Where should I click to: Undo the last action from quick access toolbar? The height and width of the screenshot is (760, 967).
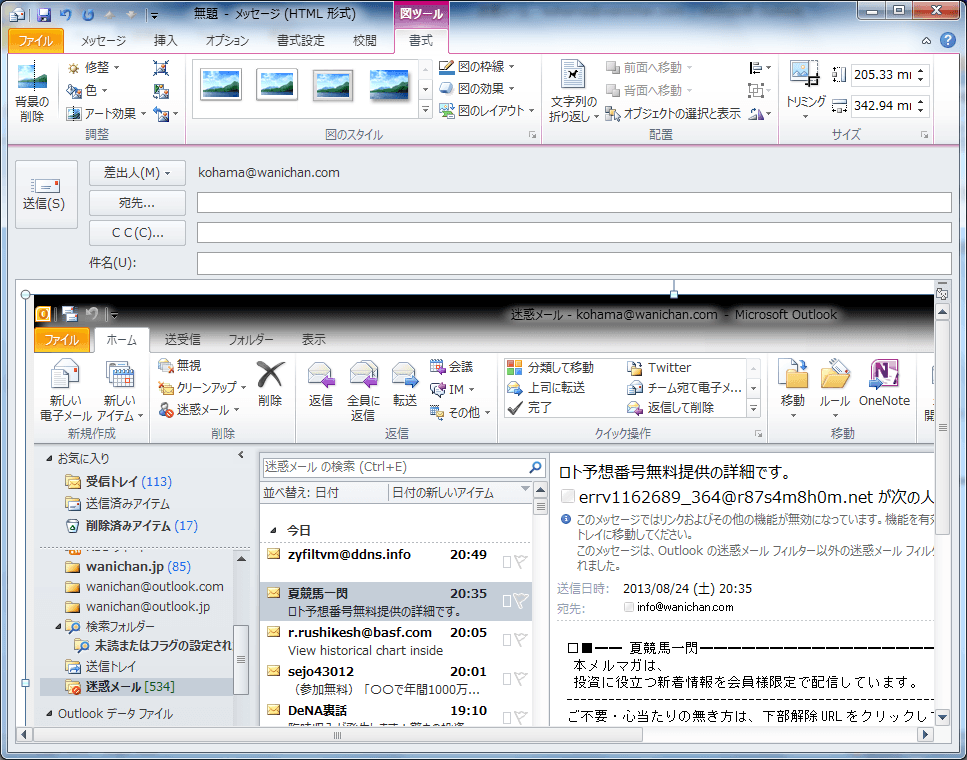(x=66, y=14)
